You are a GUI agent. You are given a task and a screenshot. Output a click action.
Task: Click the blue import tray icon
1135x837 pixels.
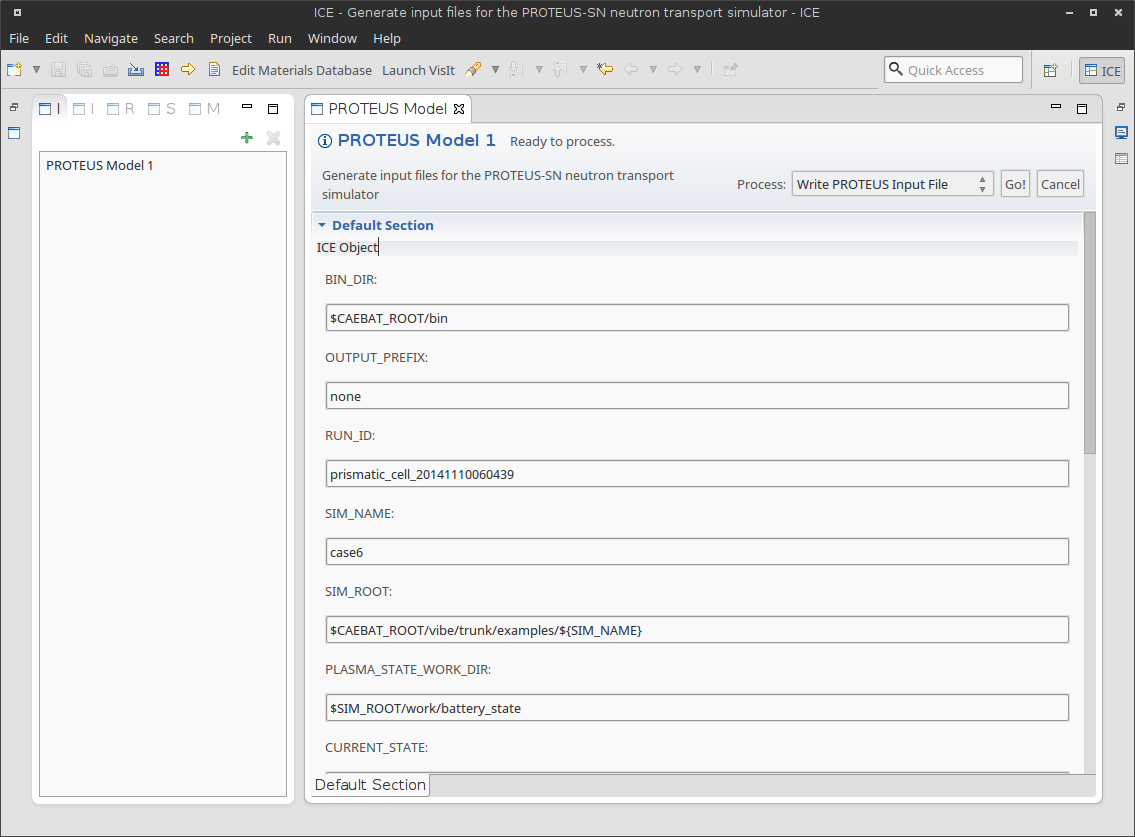tap(135, 70)
